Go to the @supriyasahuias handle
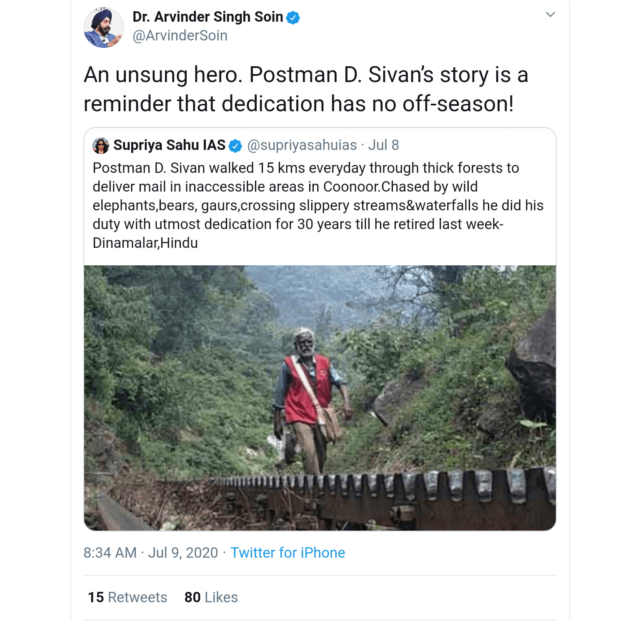The width and height of the screenshot is (640, 621). click(x=303, y=146)
